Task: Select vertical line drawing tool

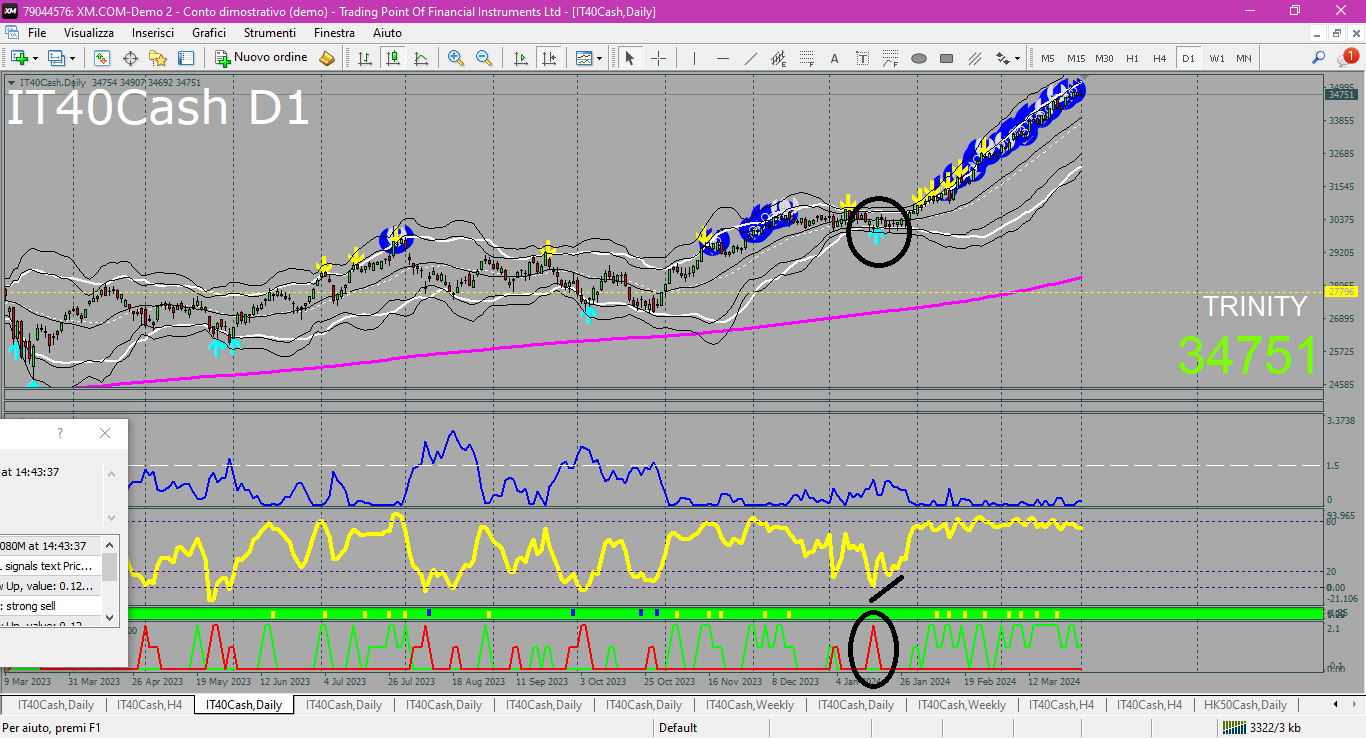Action: coord(694,58)
